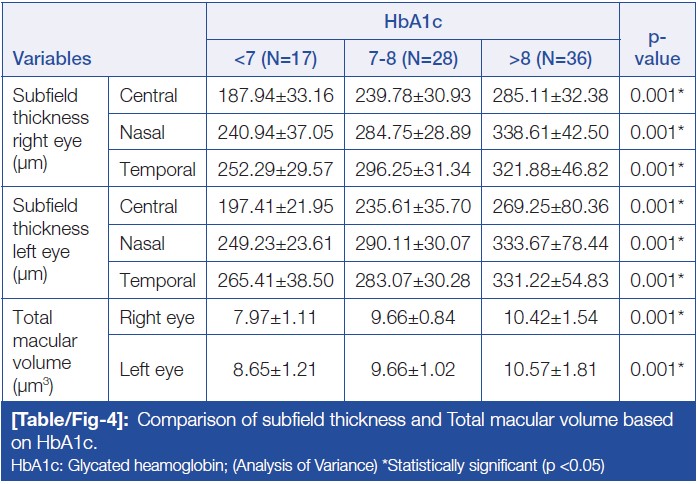Click the 7-8 (N=28) column header

[x=411, y=58]
